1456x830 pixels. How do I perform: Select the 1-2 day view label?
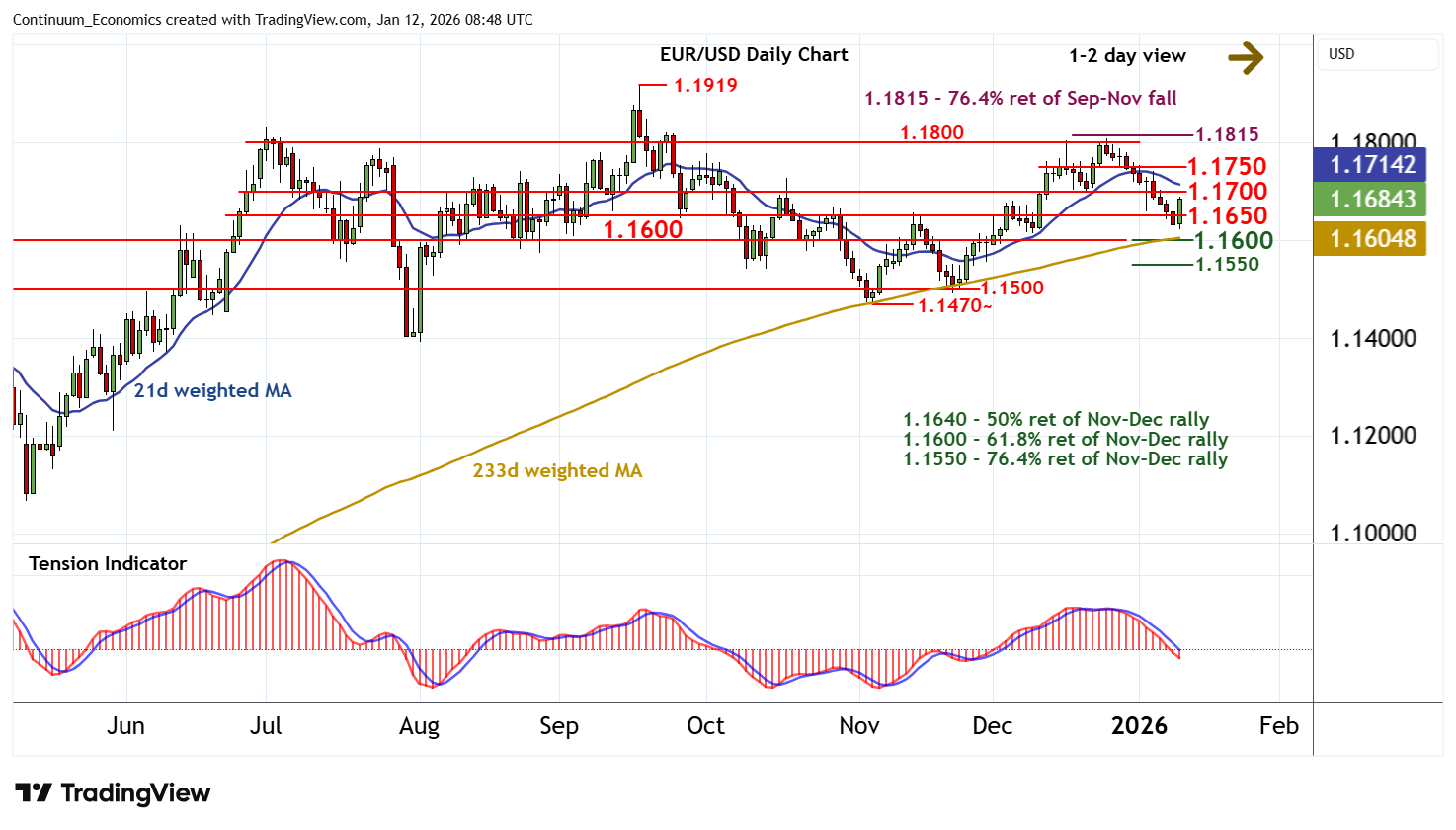(x=1127, y=56)
